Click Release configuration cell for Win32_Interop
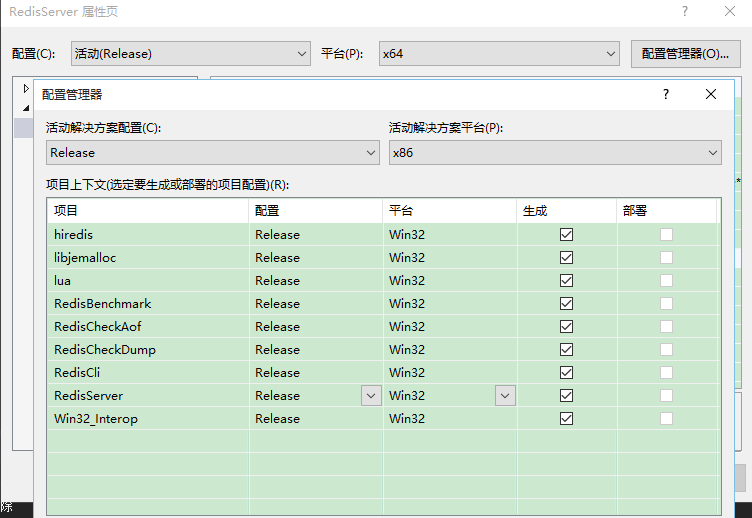The width and height of the screenshot is (752, 518). point(316,419)
